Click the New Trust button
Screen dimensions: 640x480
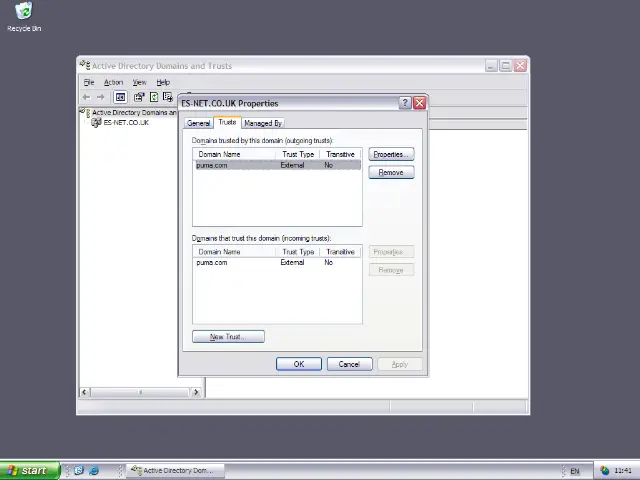pyautogui.click(x=228, y=337)
